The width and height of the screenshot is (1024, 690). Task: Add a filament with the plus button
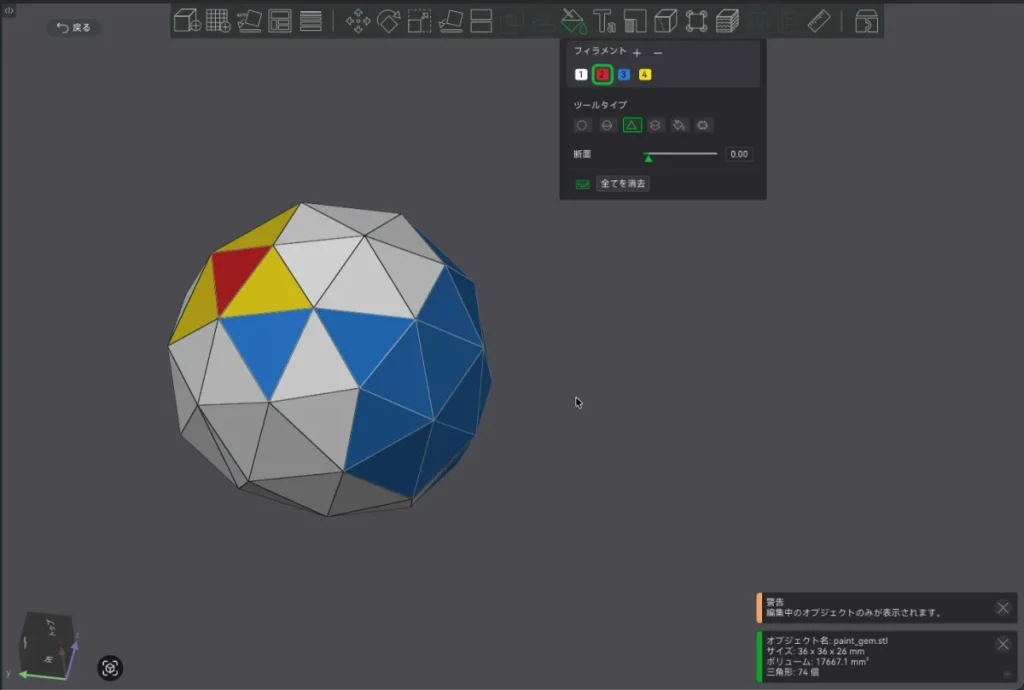pos(637,52)
